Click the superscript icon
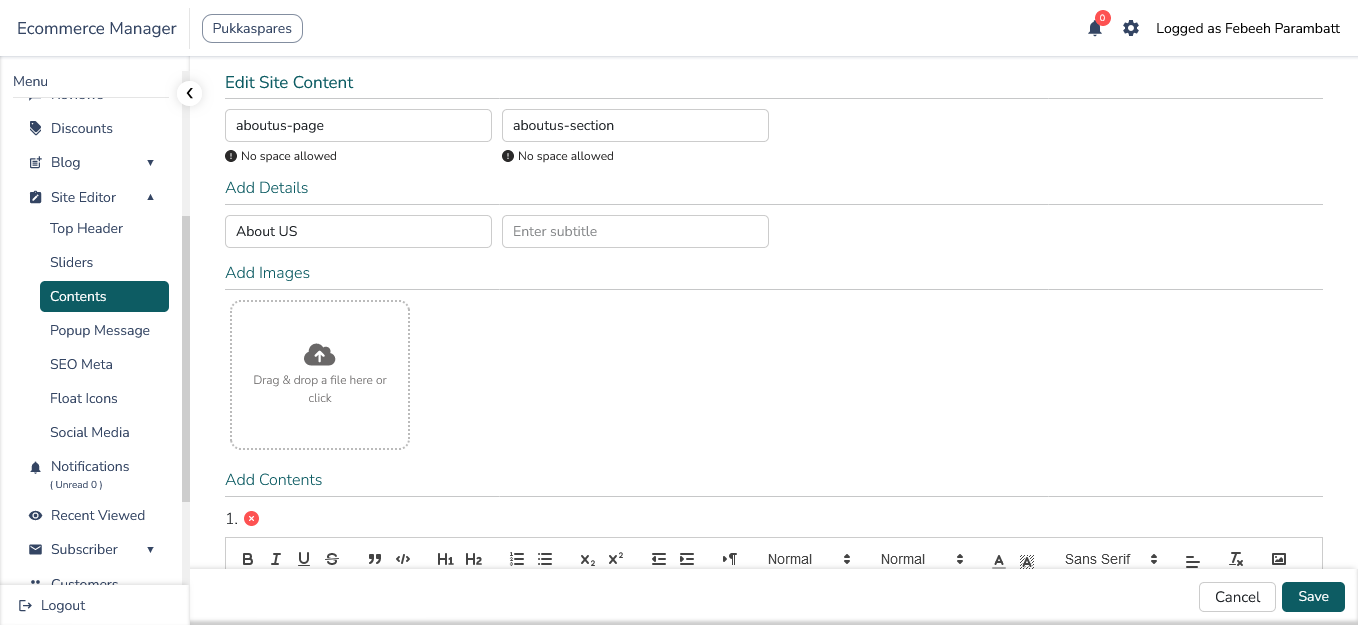 click(x=616, y=559)
